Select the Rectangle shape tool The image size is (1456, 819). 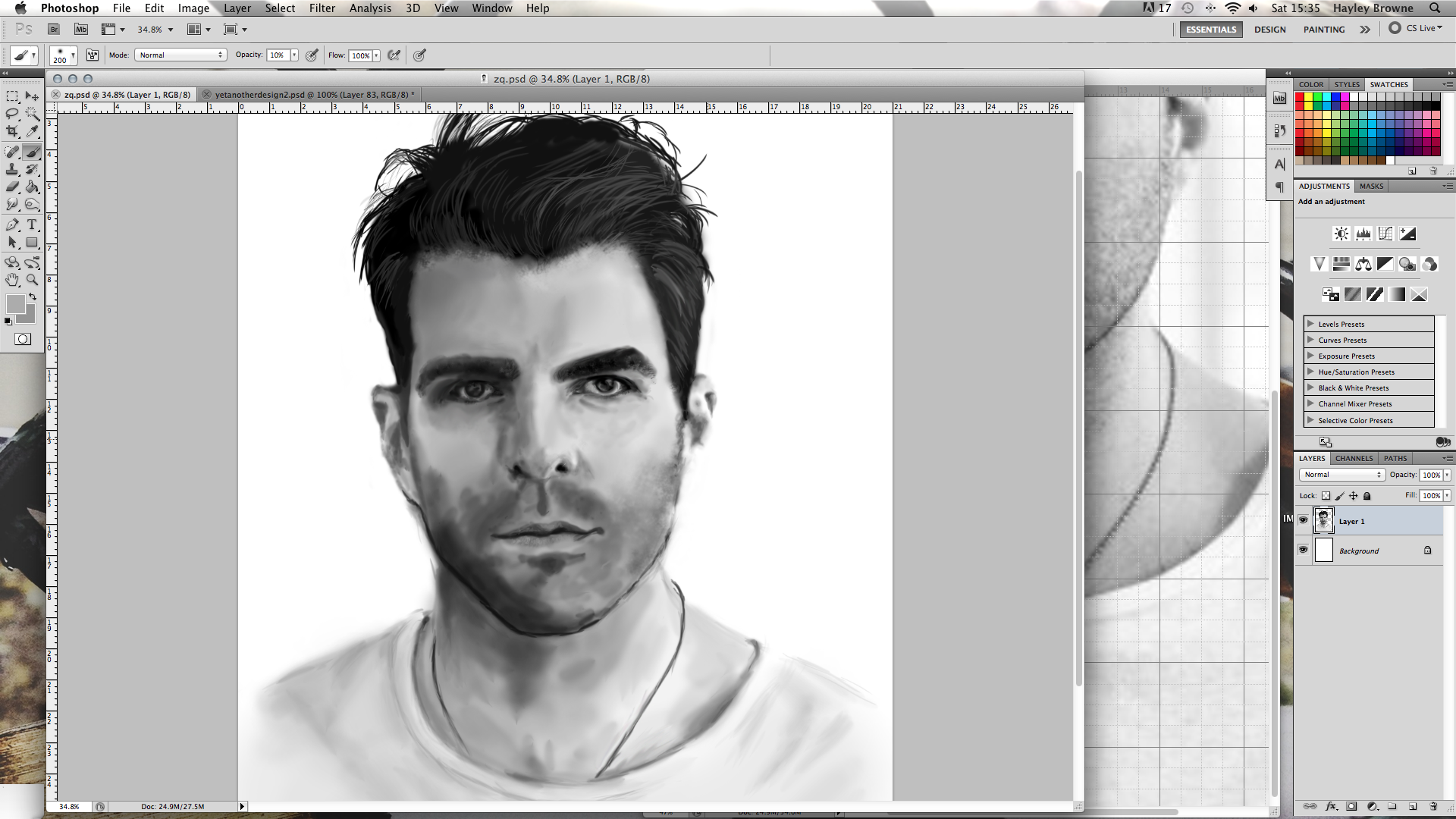pos(32,242)
